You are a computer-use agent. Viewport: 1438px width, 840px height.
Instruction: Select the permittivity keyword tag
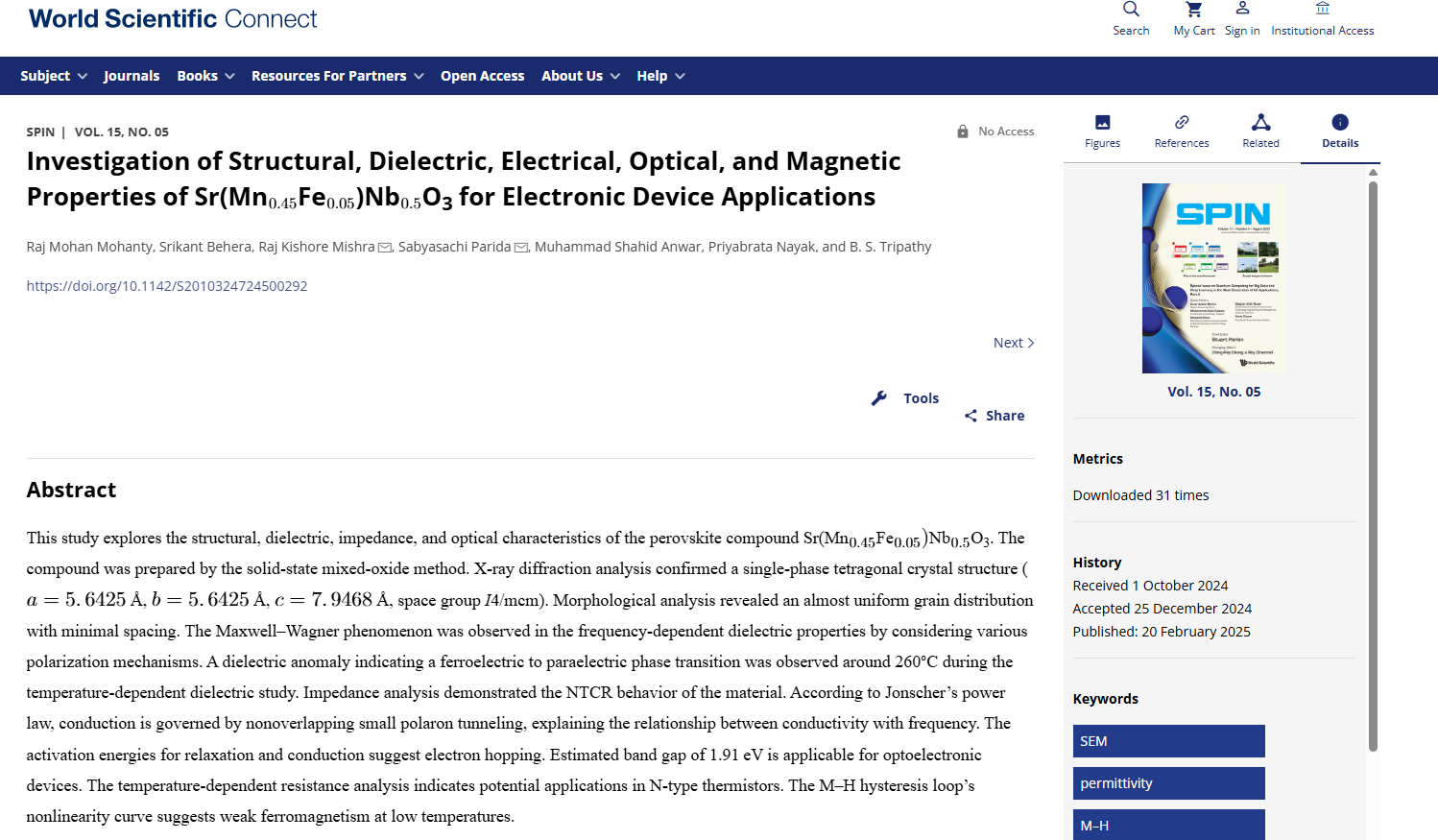[1168, 783]
